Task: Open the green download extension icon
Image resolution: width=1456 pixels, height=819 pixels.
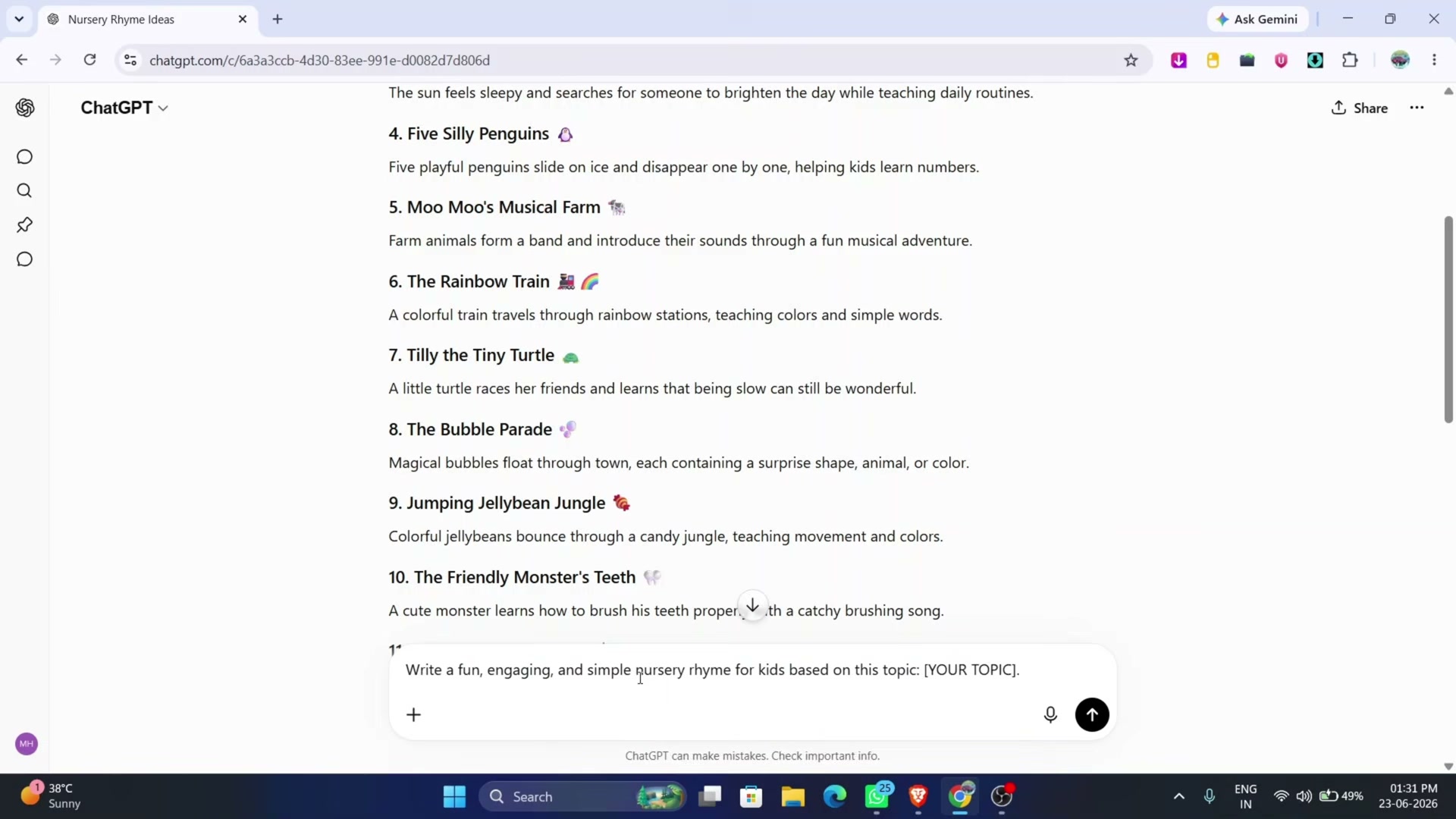Action: click(1315, 60)
